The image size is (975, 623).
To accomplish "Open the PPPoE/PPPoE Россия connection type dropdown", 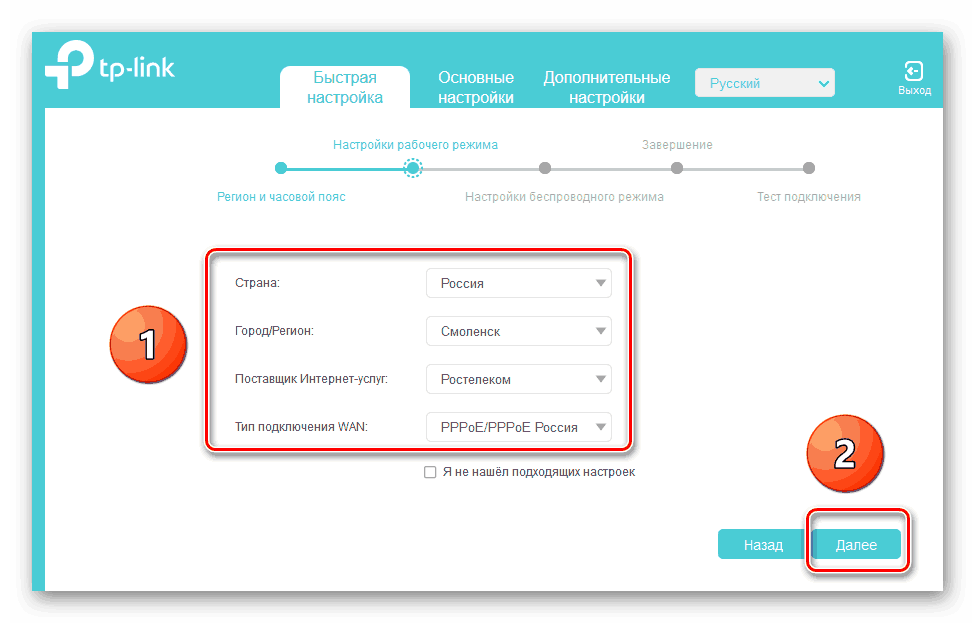I will pyautogui.click(x=519, y=427).
